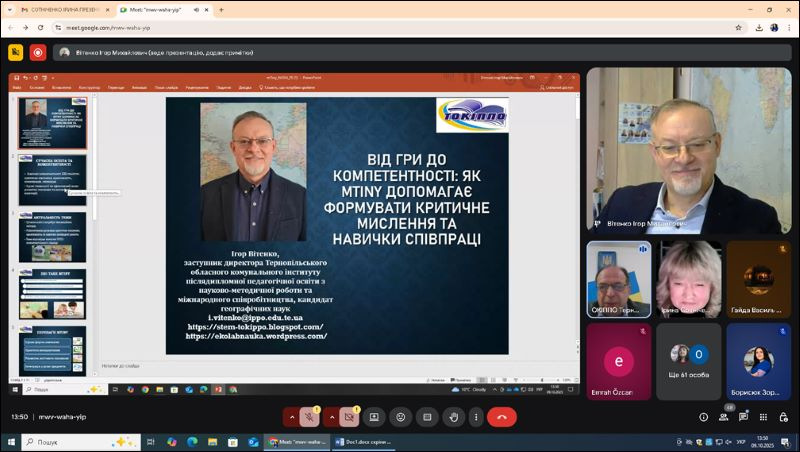This screenshot has height=452, width=800.
Task: Open a new browser tab
Action: pos(221,10)
